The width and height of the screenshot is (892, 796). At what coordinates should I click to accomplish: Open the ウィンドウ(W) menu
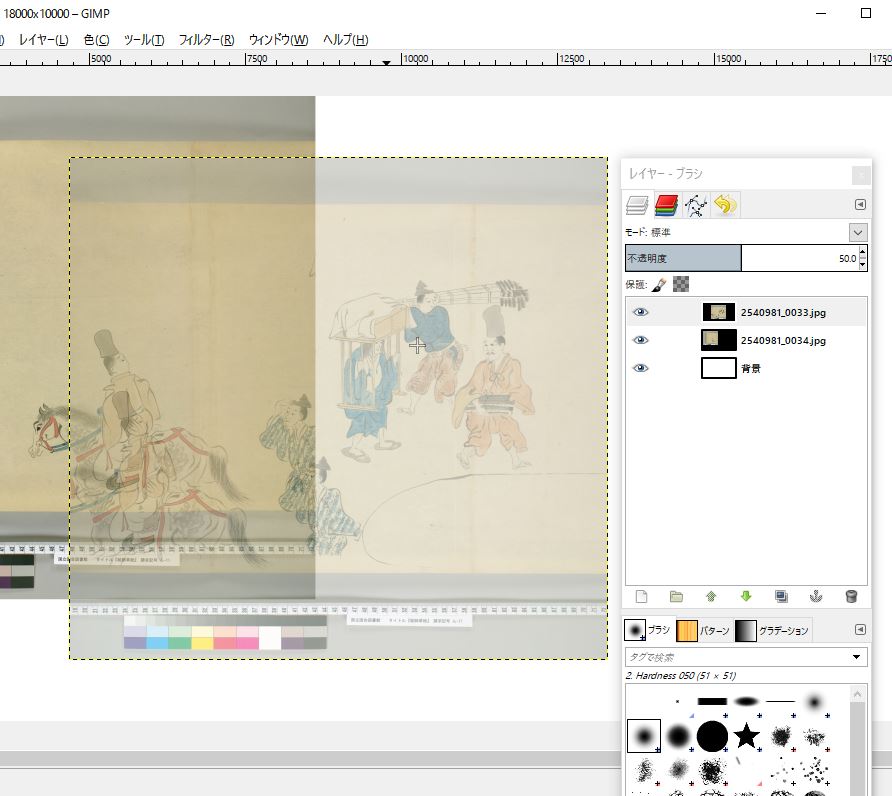[x=279, y=40]
